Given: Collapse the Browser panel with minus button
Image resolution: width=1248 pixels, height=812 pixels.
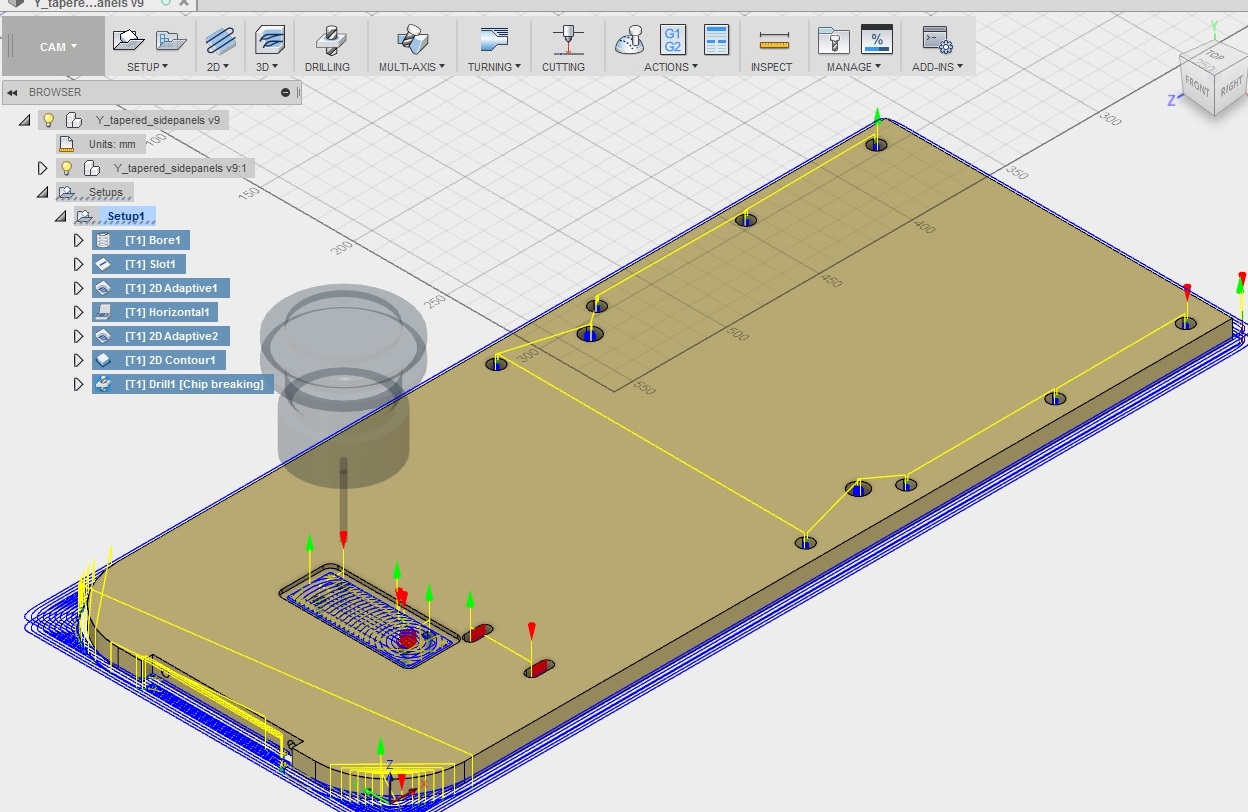Looking at the screenshot, I should (x=285, y=92).
